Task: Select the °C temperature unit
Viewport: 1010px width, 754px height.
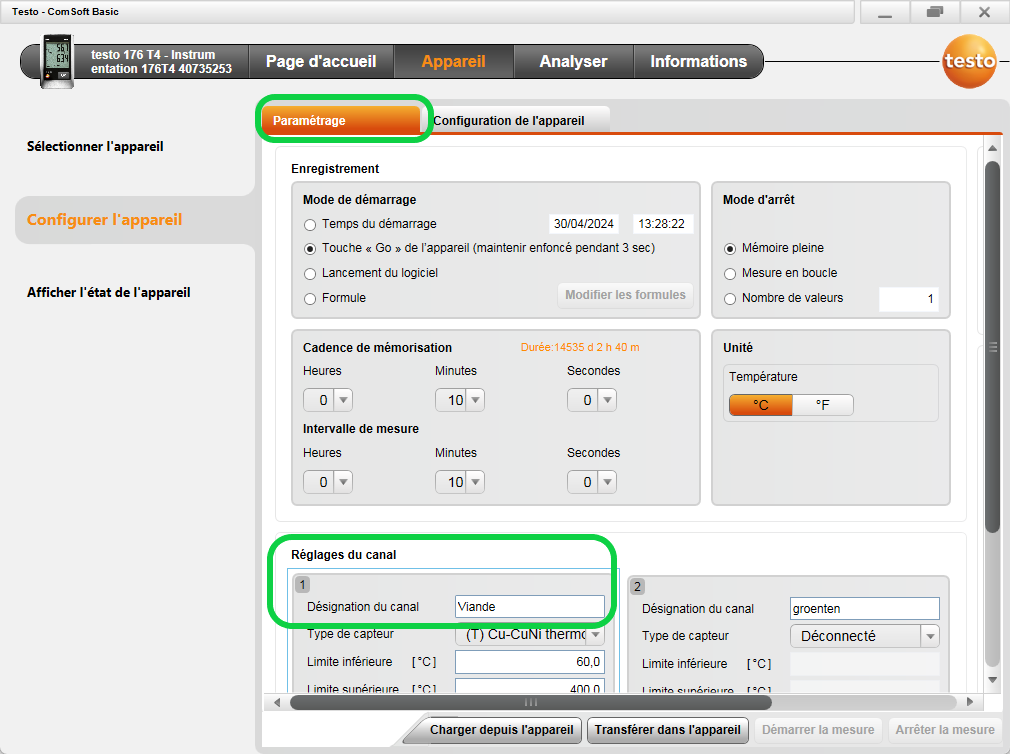Action: (x=760, y=405)
